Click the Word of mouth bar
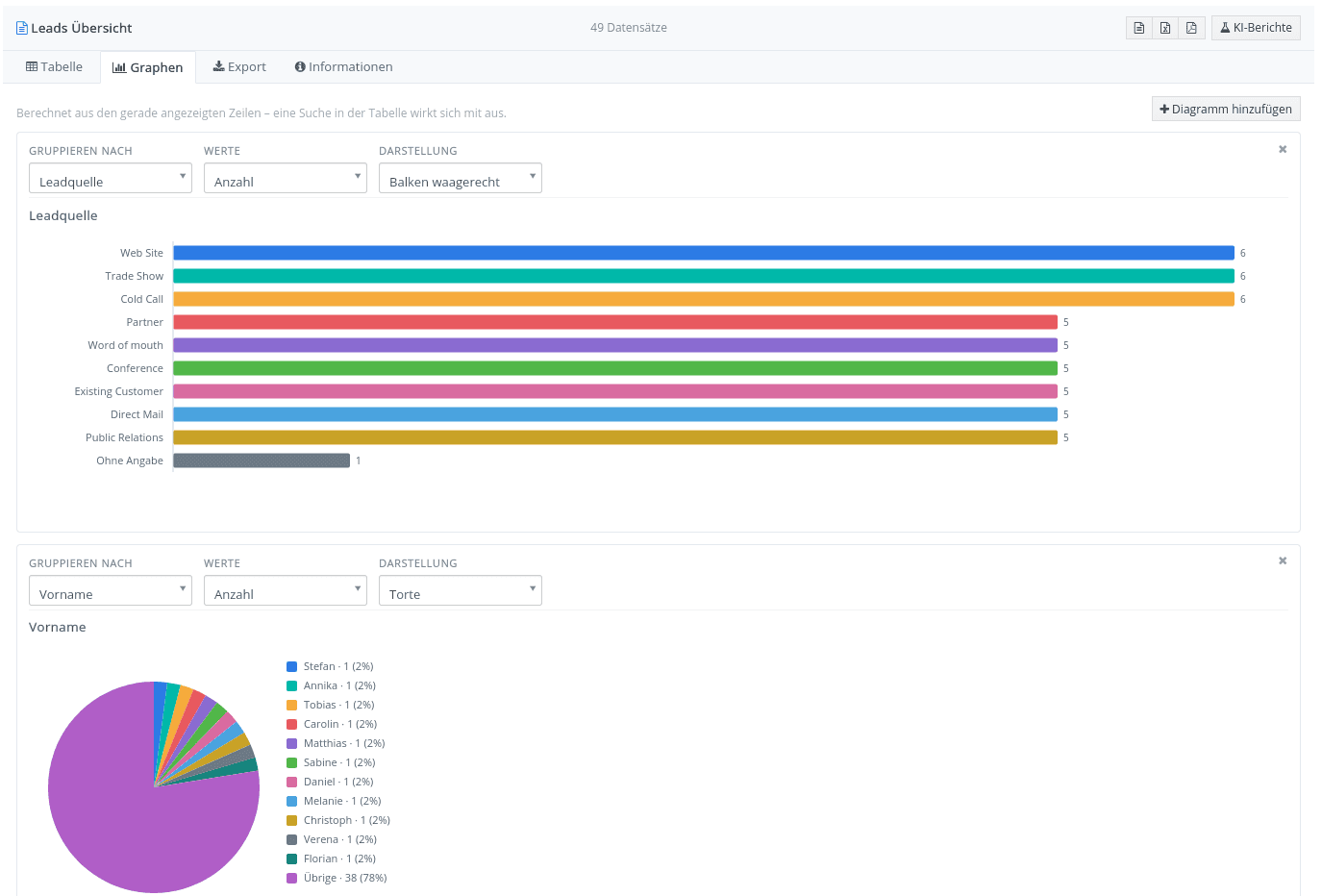Viewport: 1322px width, 896px height. pos(615,345)
